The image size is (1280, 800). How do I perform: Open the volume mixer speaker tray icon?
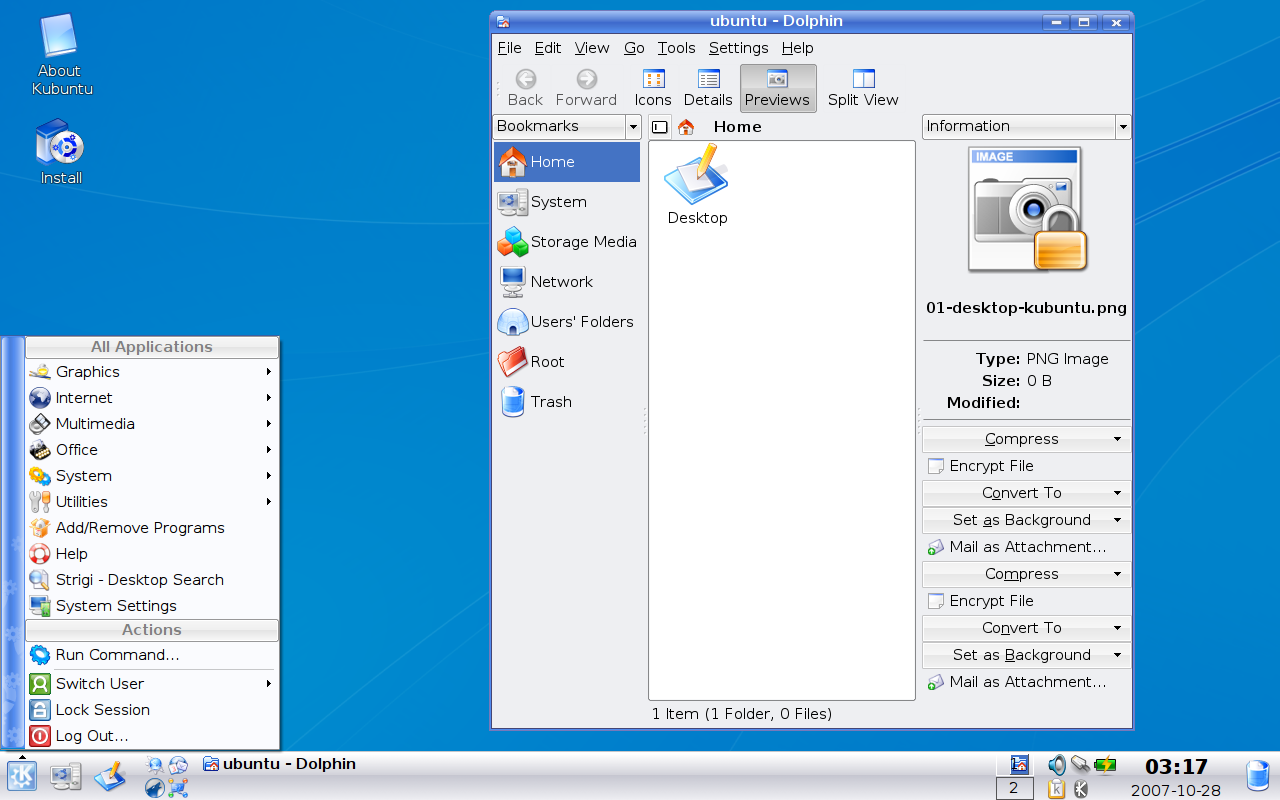pyautogui.click(x=1056, y=766)
